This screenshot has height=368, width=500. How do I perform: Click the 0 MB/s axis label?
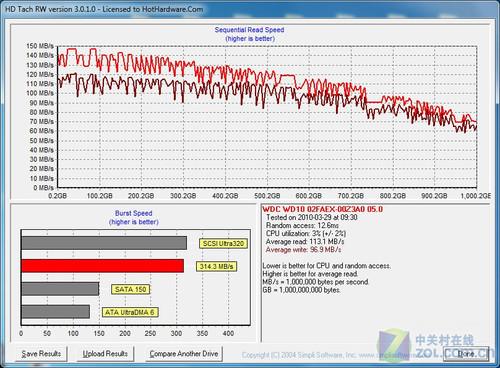click(43, 188)
